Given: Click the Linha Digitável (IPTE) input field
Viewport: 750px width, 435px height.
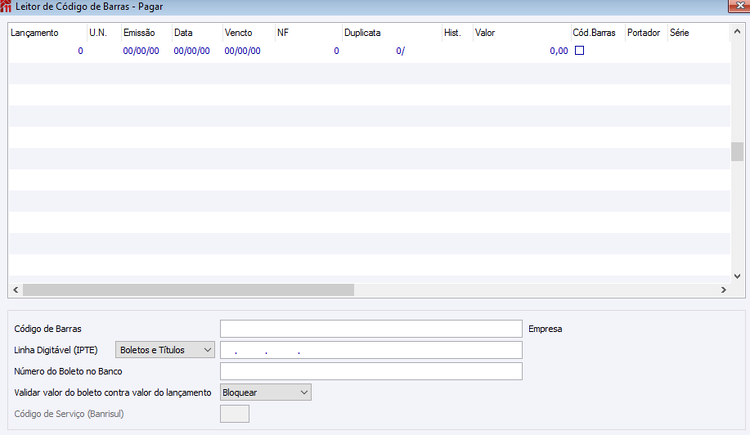Looking at the screenshot, I should pyautogui.click(x=371, y=350).
